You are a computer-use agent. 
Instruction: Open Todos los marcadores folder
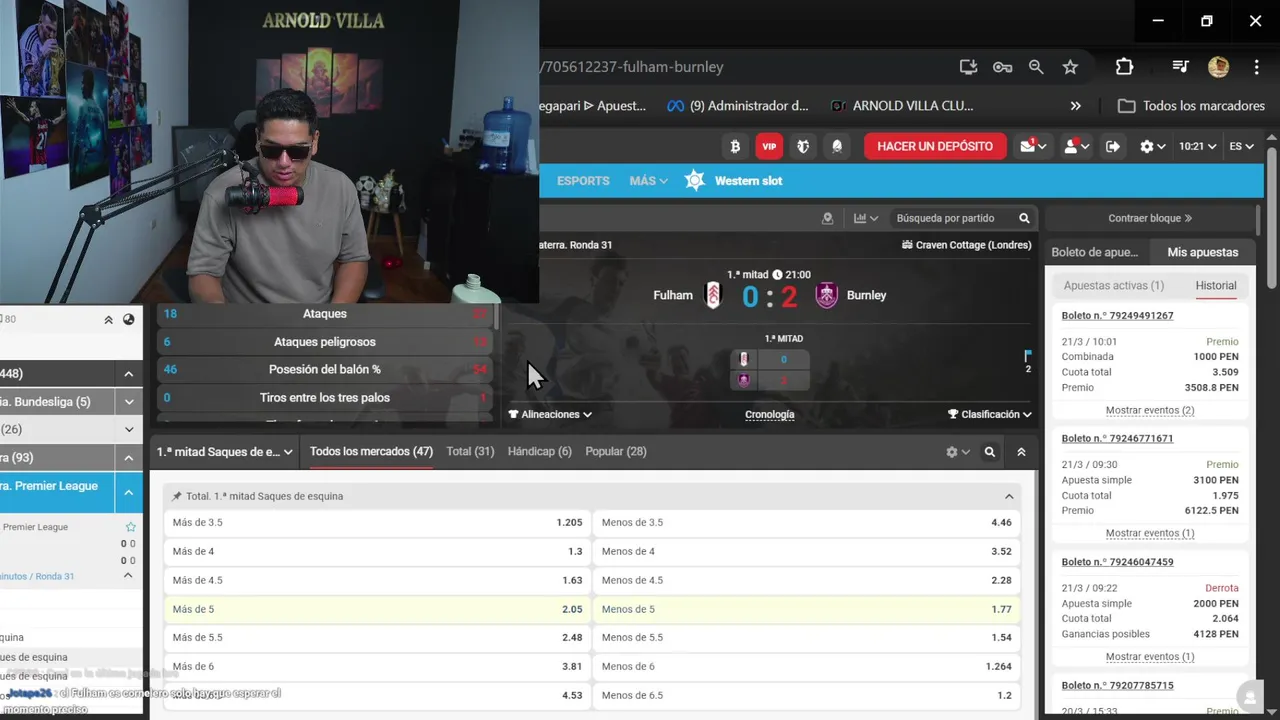click(1191, 106)
